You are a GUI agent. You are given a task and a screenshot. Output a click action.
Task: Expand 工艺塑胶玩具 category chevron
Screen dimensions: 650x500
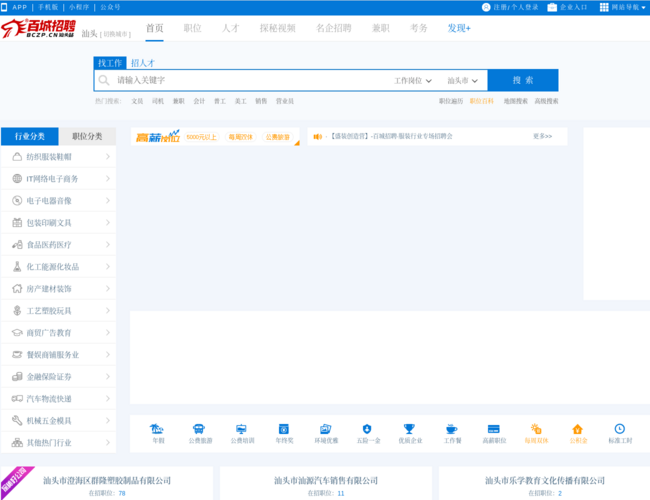(x=108, y=311)
